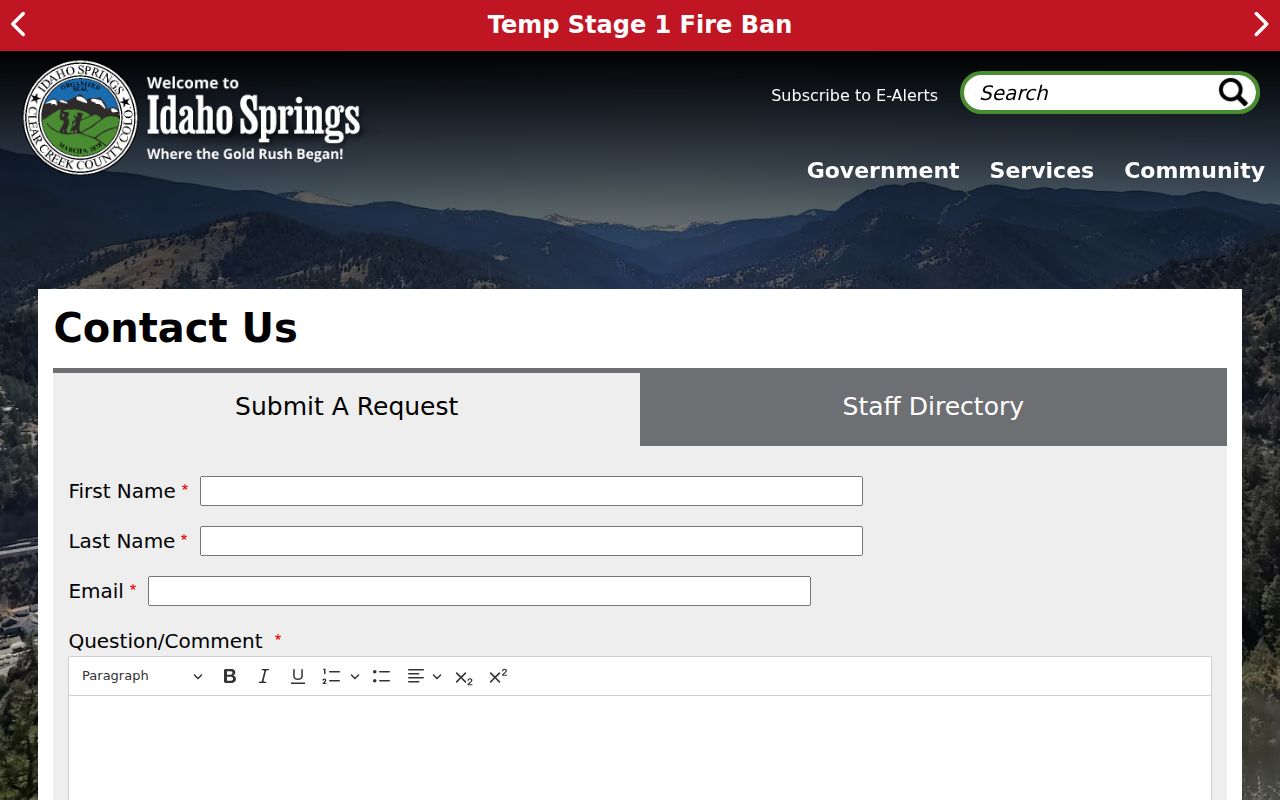Open the Government menu
1280x800 pixels.
883,170
